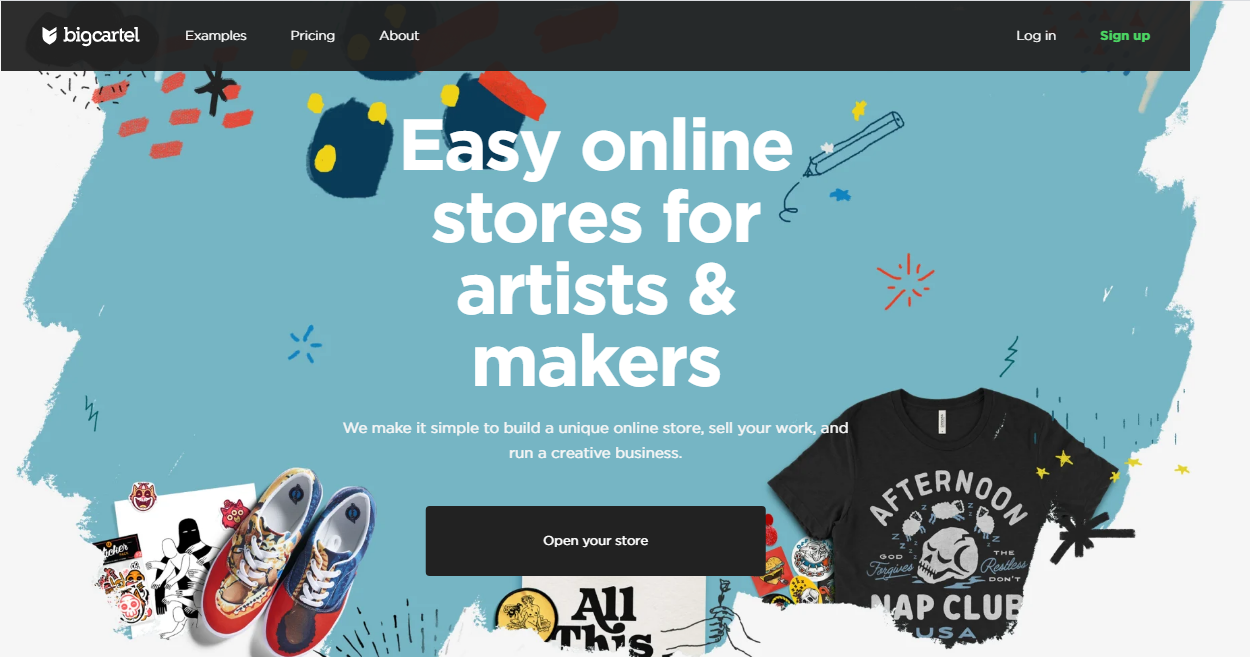Go to the Pricing page

(313, 35)
